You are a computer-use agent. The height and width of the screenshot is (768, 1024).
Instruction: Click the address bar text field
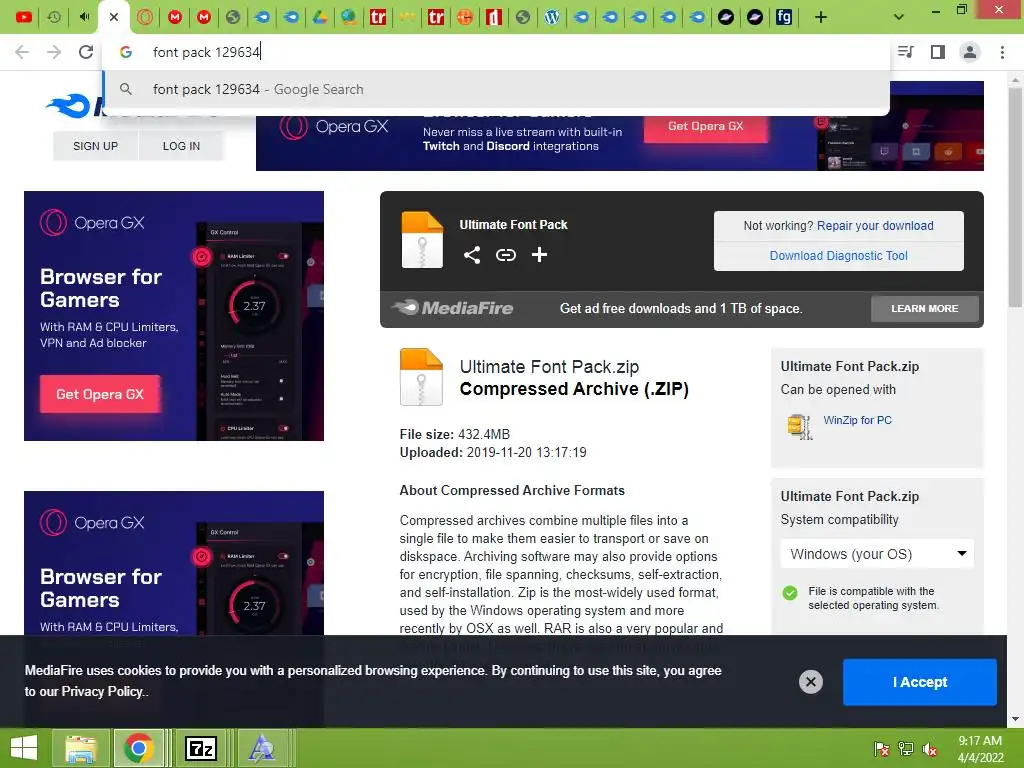(x=496, y=52)
